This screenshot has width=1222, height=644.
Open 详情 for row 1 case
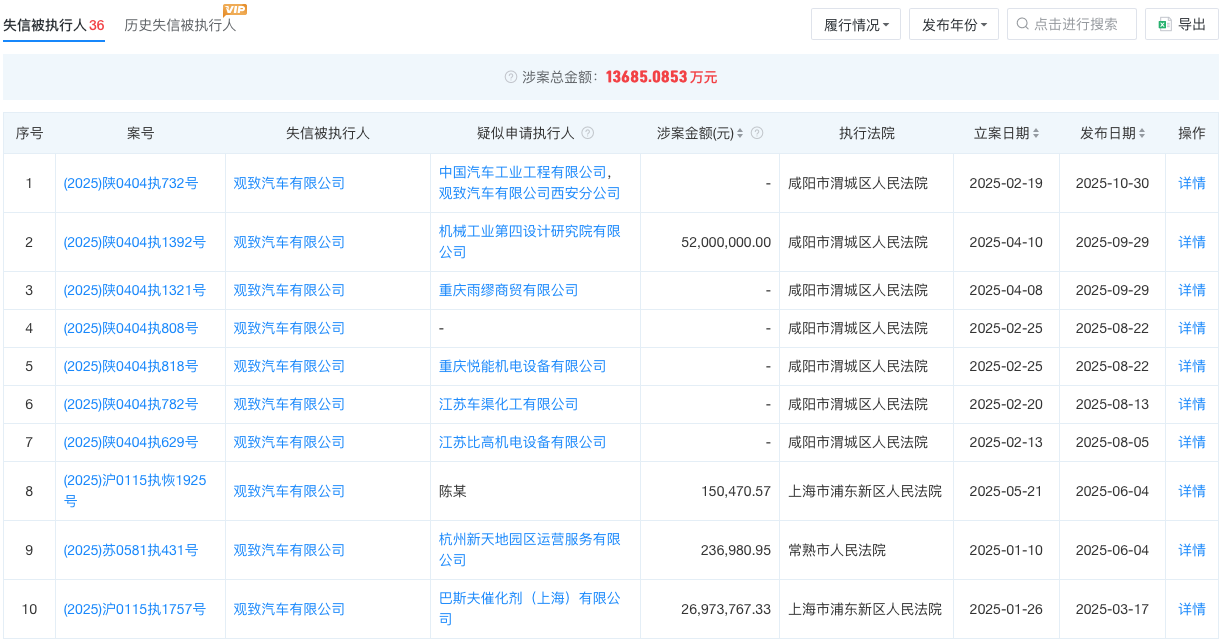point(1192,183)
